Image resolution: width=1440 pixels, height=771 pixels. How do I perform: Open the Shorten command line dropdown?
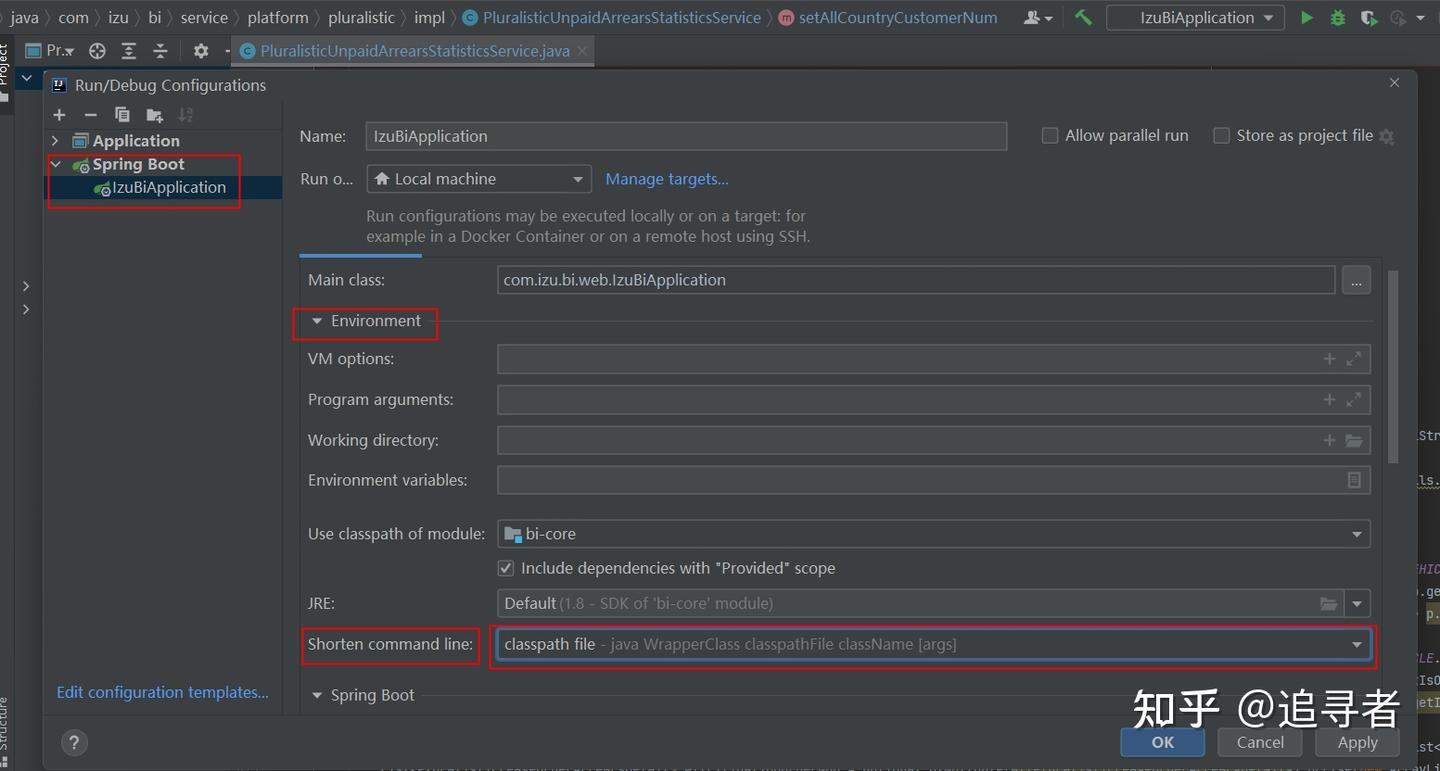pos(1357,644)
